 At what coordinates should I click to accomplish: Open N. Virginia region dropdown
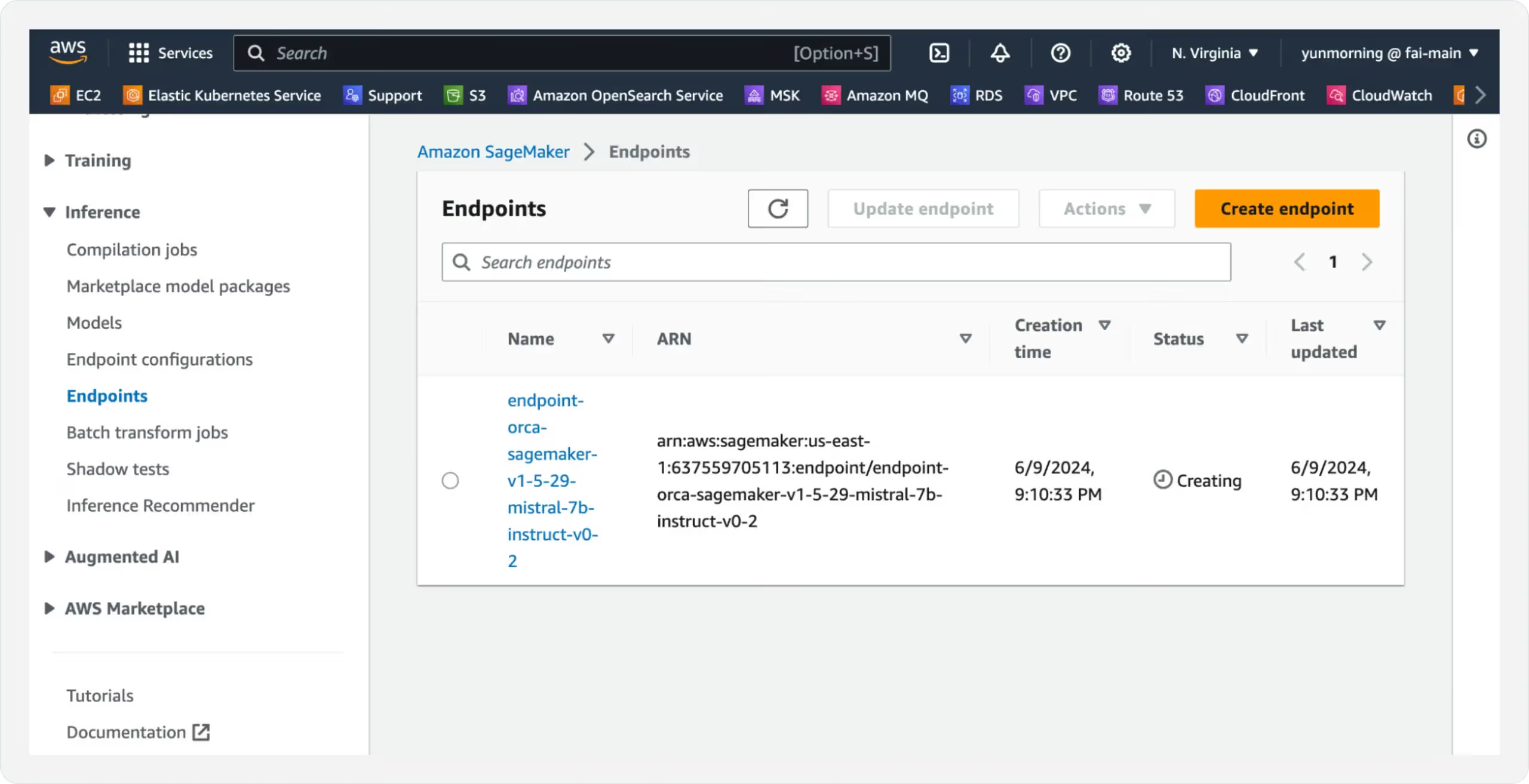click(1215, 53)
